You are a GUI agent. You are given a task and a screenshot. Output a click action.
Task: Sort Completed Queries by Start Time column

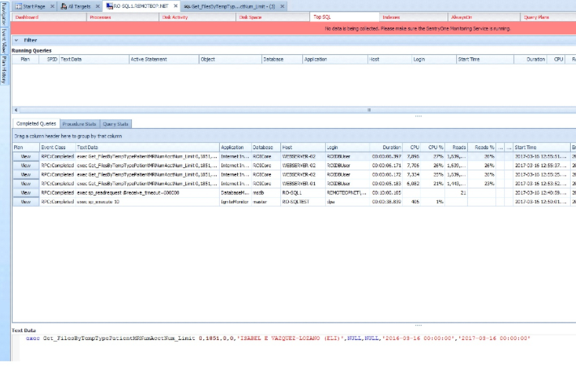[x=541, y=147]
